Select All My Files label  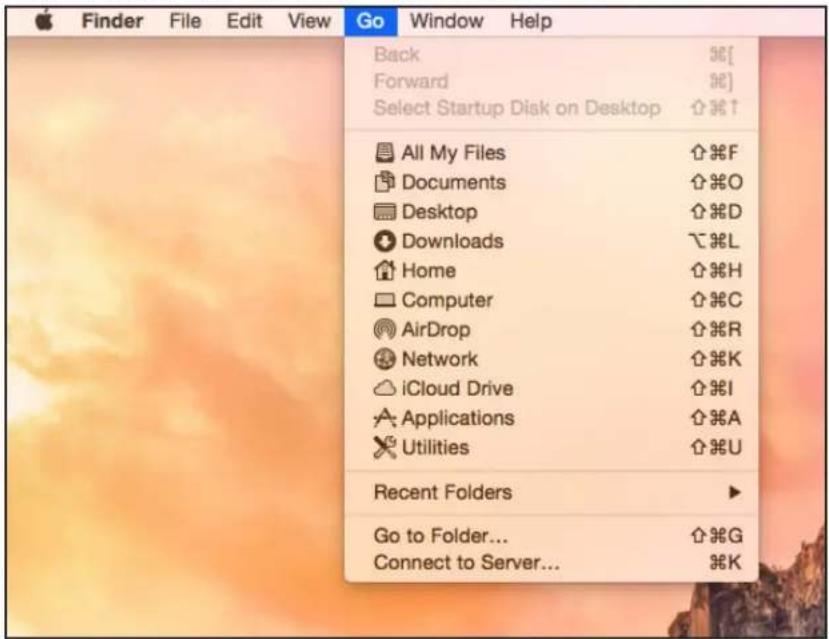pyautogui.click(x=454, y=153)
